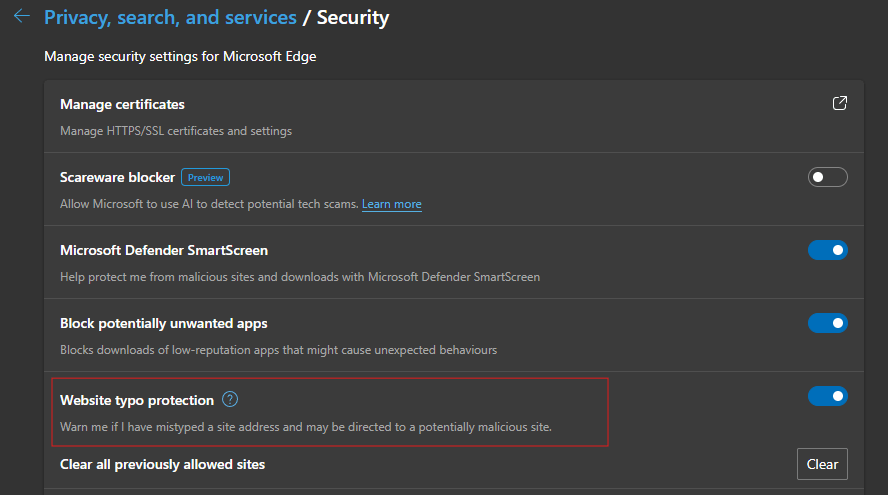Open Manage certificates external link icon

[x=840, y=104]
